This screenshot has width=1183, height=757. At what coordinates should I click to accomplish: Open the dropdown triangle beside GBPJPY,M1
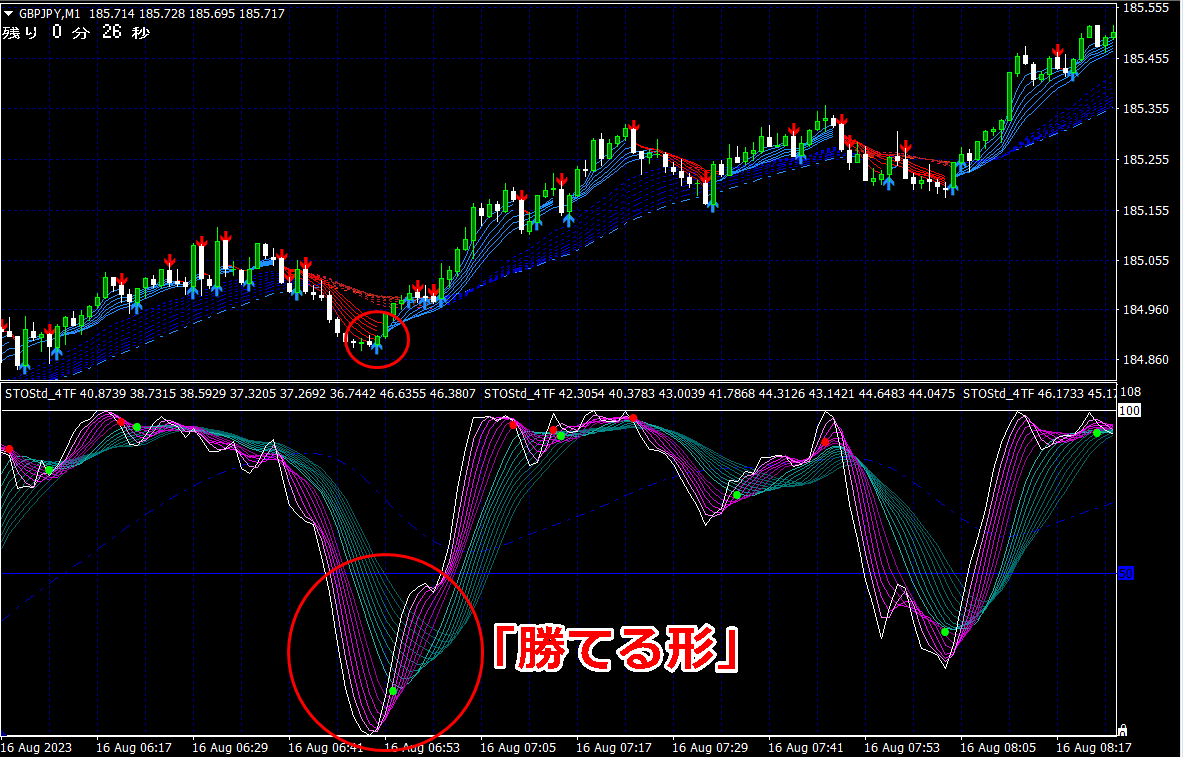(x=8, y=13)
